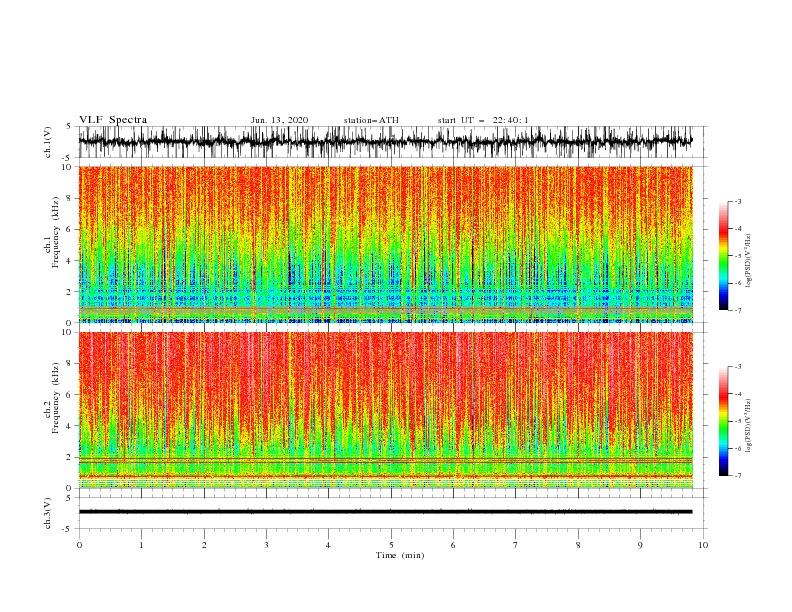This screenshot has height=612, width=792.
Task: Click the "8" kHz tick on the ch.1 frequency axis
Action: tap(70, 198)
